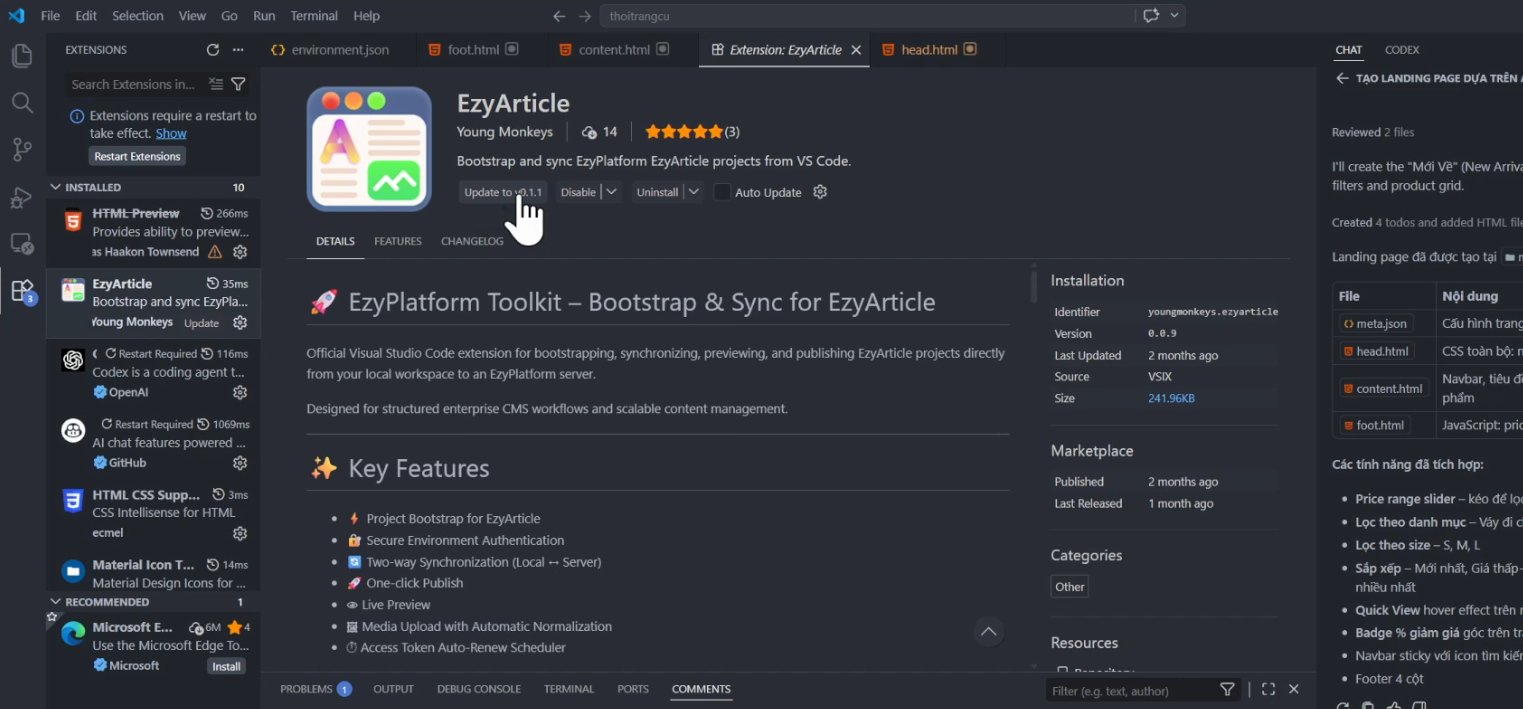This screenshot has height=709, width=1523.
Task: Switch to the head.html editor tab
Action: pos(929,50)
